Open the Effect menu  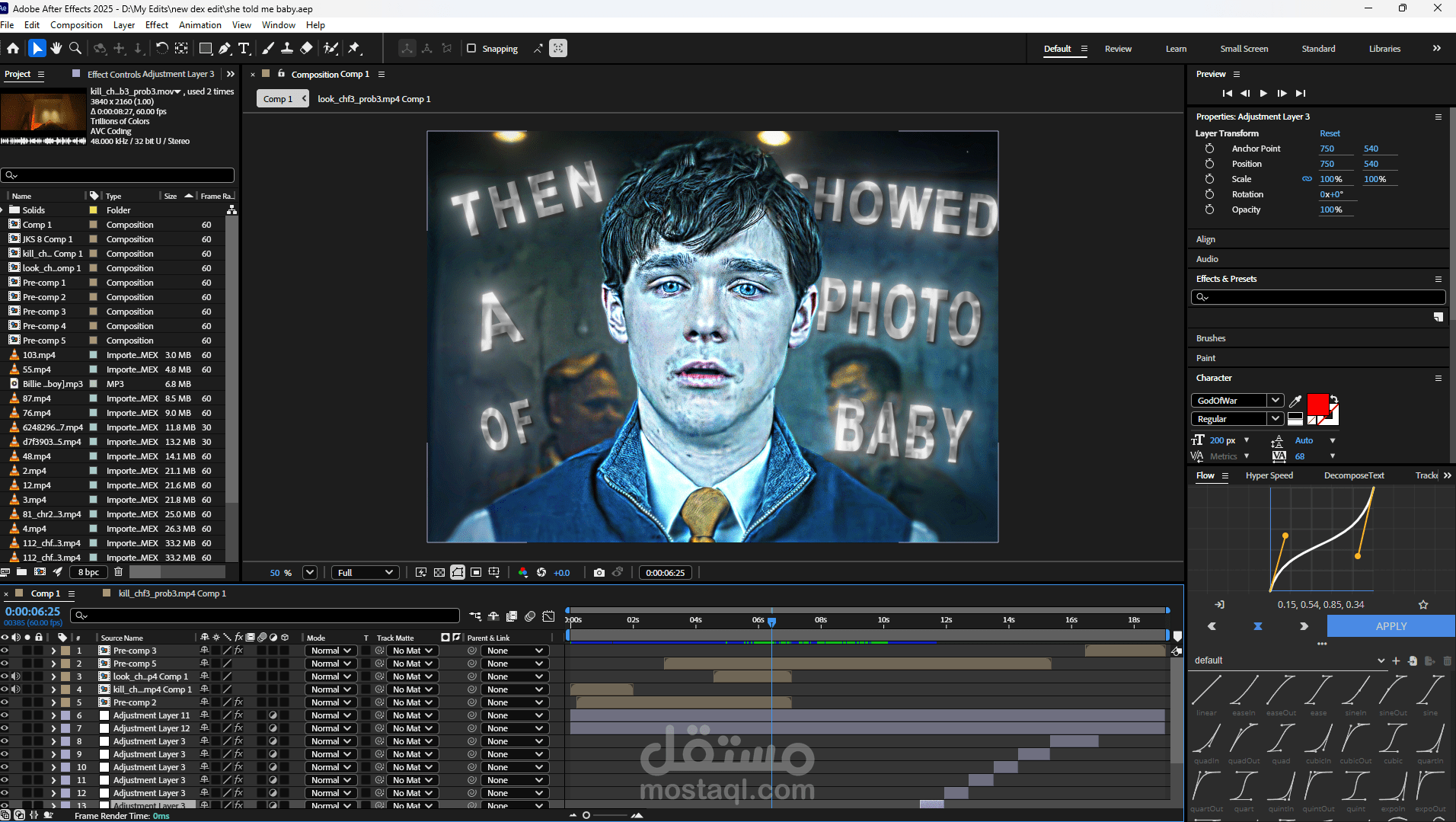pyautogui.click(x=157, y=25)
